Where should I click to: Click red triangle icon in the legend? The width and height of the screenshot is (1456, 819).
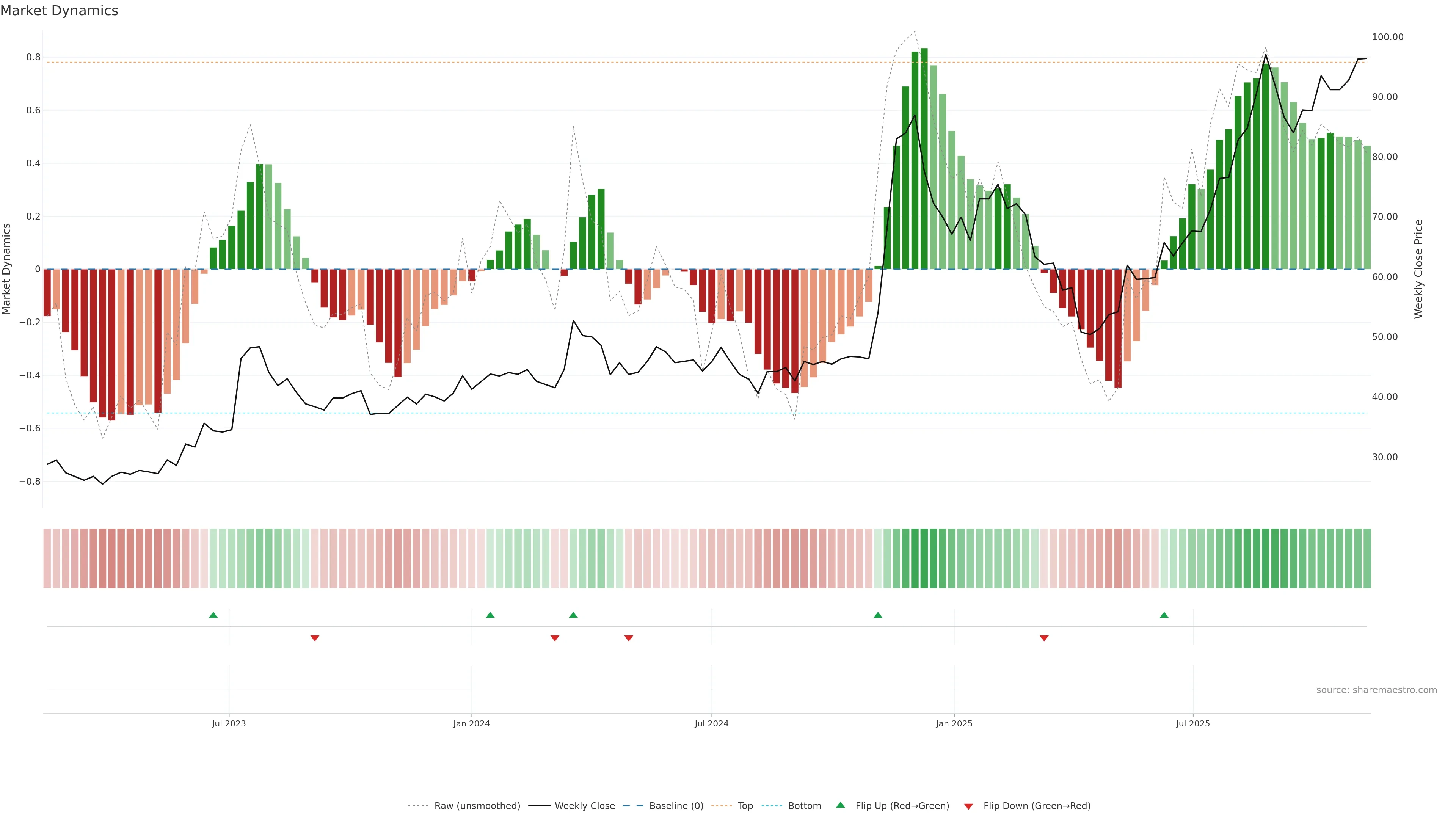pyautogui.click(x=968, y=806)
